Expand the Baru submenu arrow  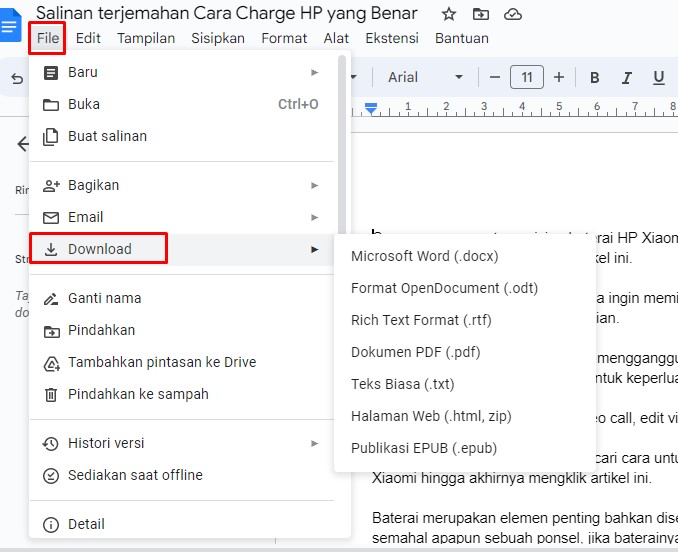click(315, 73)
